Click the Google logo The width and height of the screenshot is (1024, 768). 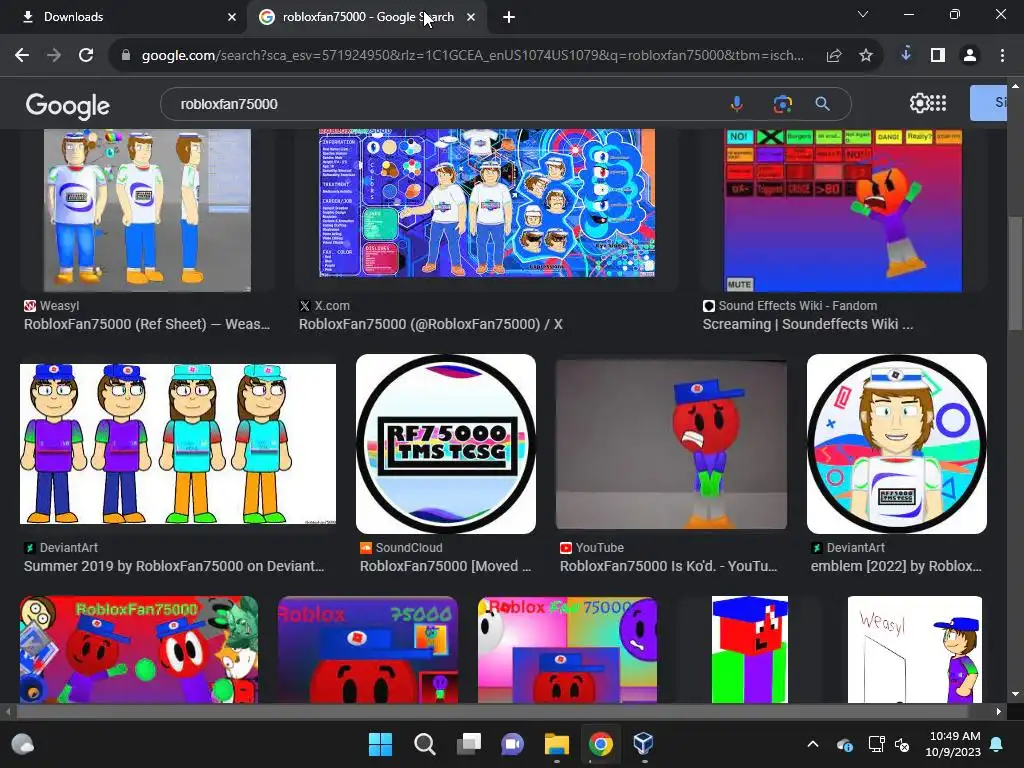(x=68, y=106)
